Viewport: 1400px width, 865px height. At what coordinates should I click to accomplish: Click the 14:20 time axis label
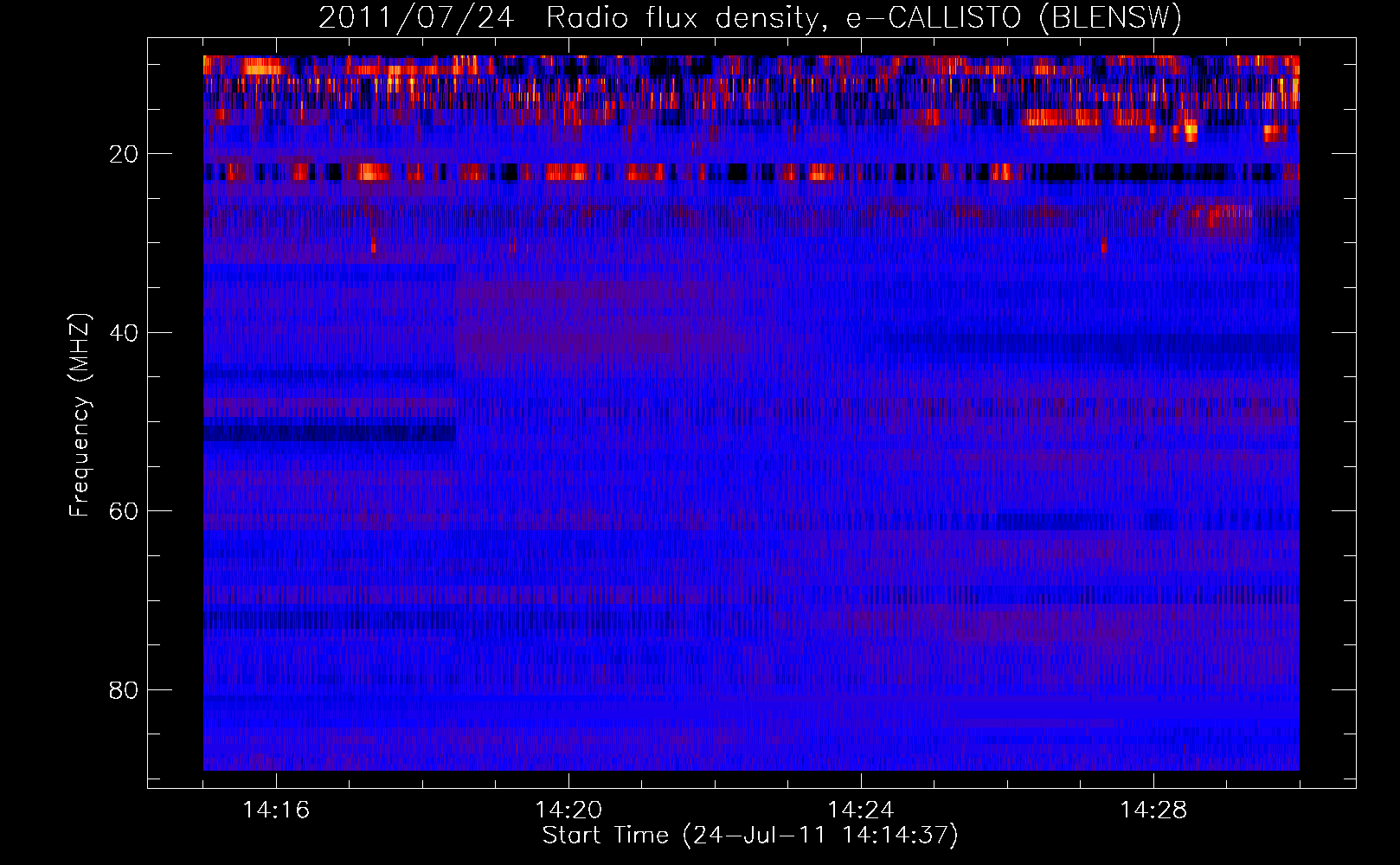568,810
